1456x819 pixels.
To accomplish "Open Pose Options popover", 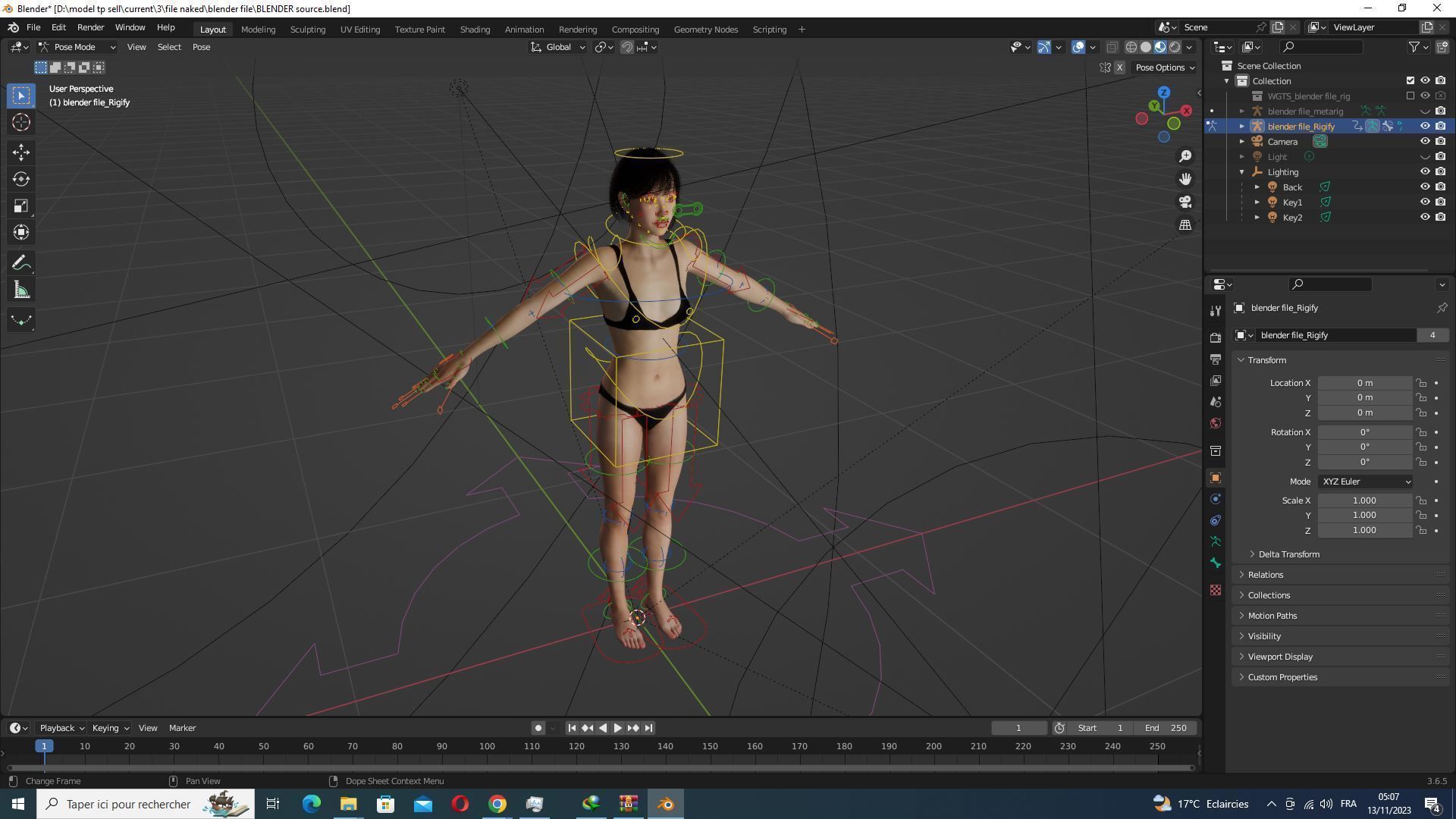I will coord(1165,67).
